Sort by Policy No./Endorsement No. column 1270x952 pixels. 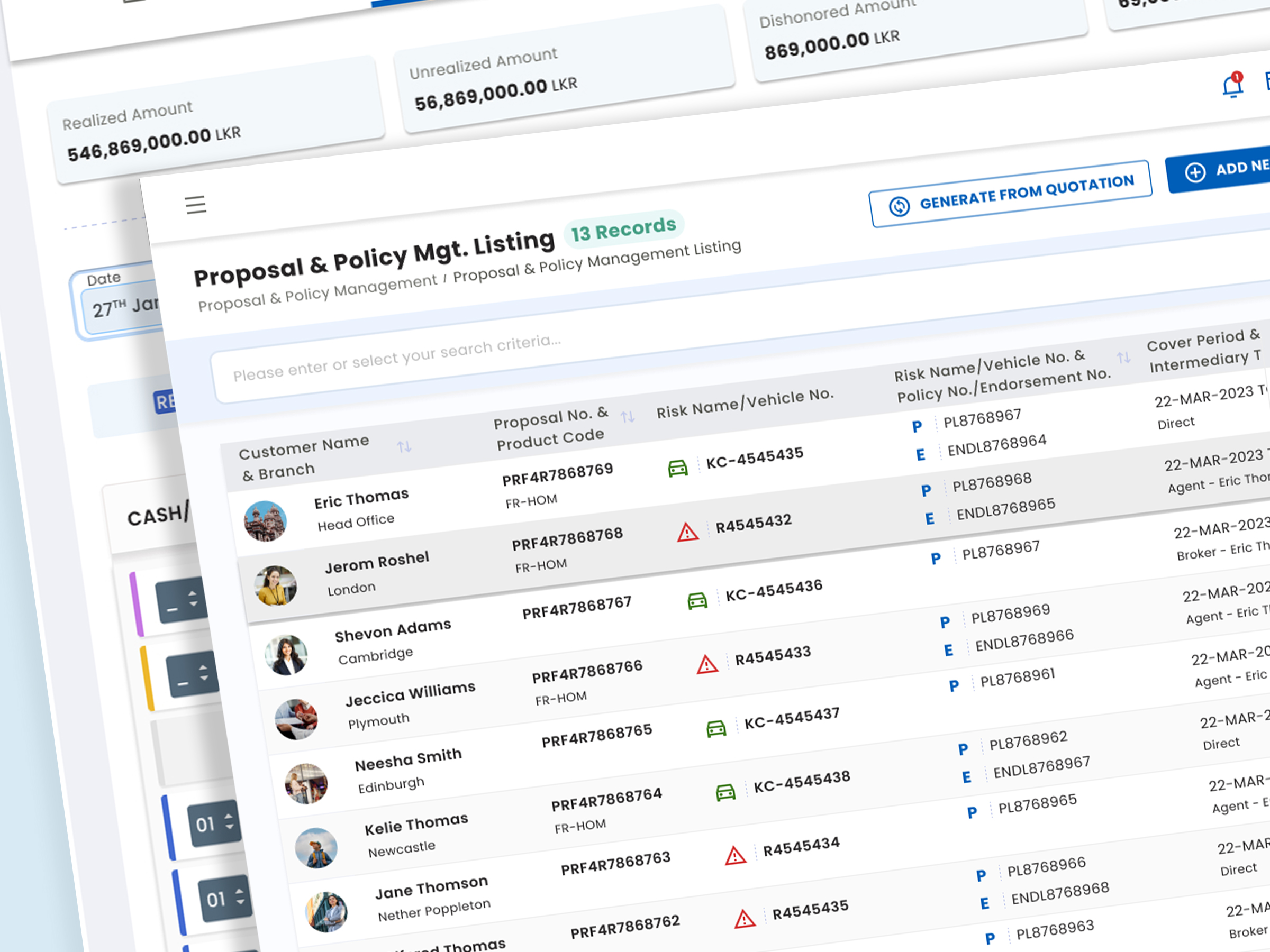pos(1123,358)
